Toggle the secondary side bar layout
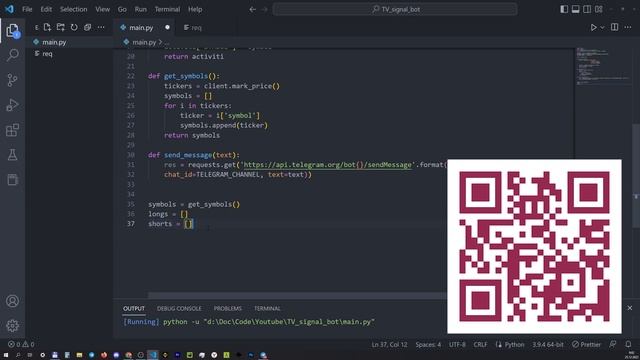 click(587, 9)
